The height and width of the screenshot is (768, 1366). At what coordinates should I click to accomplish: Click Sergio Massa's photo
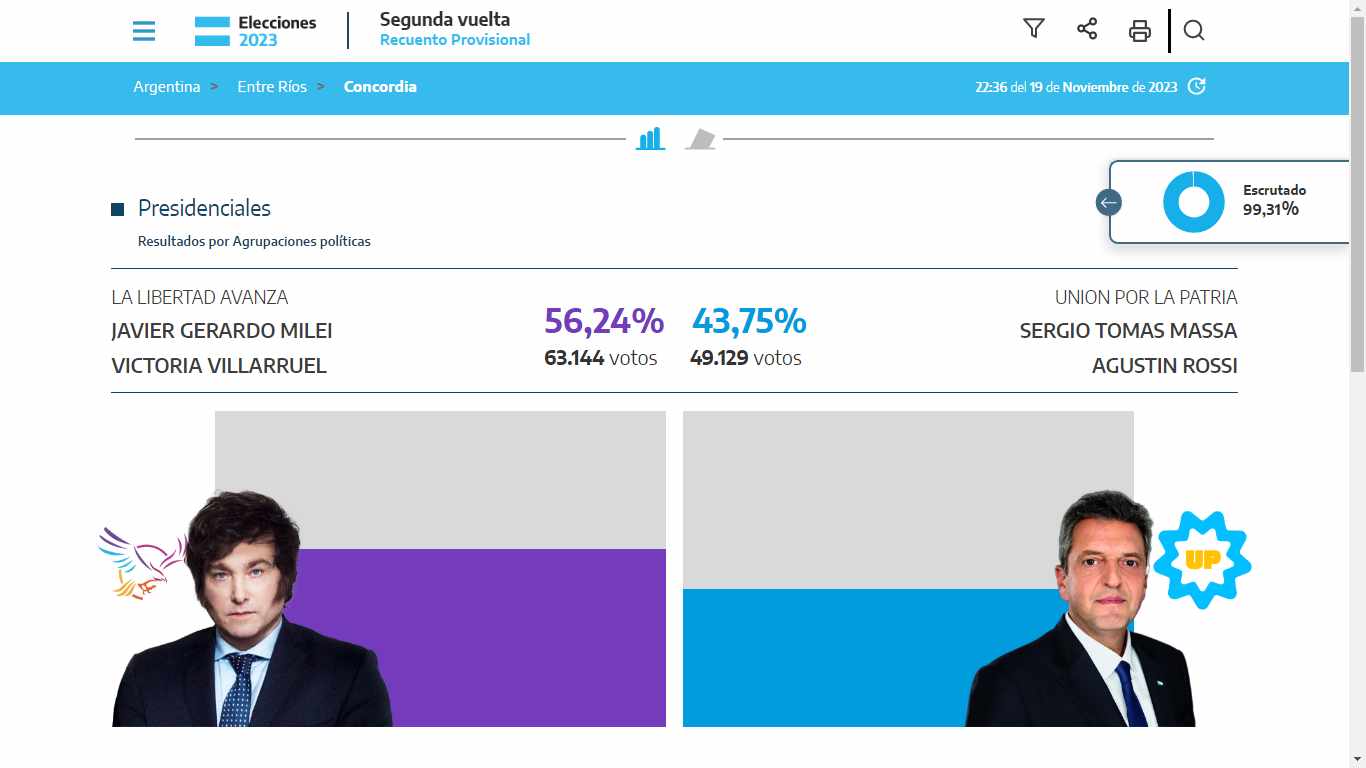[1082, 609]
